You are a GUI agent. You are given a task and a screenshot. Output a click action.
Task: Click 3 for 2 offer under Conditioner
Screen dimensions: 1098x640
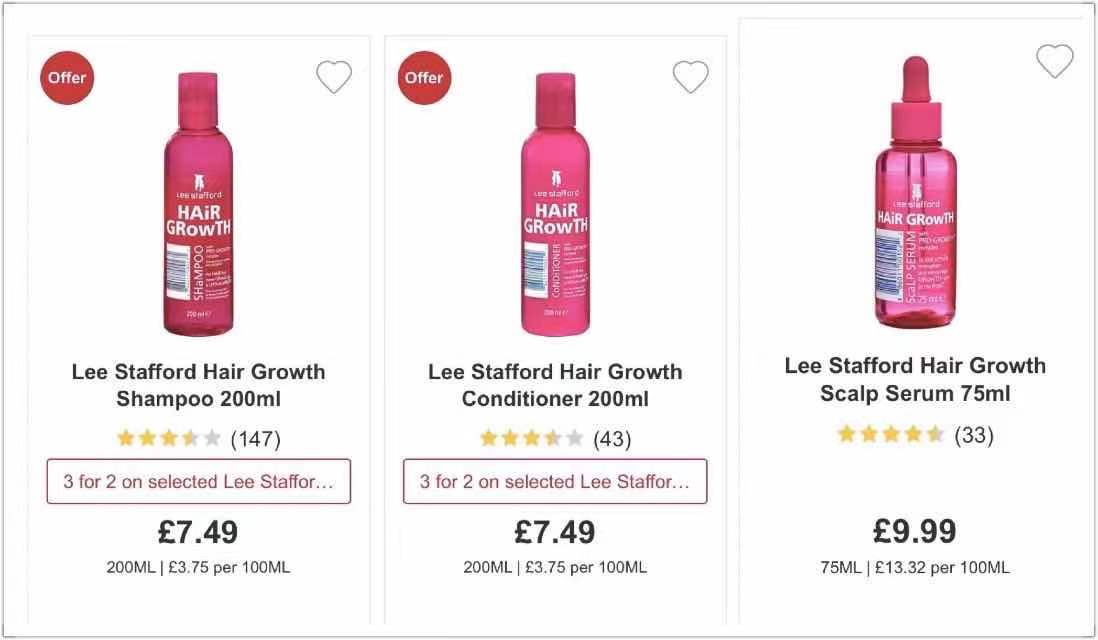[555, 481]
